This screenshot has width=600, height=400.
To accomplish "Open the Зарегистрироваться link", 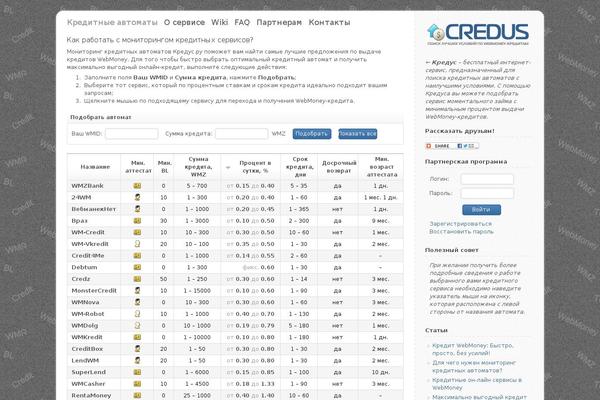I will (460, 224).
